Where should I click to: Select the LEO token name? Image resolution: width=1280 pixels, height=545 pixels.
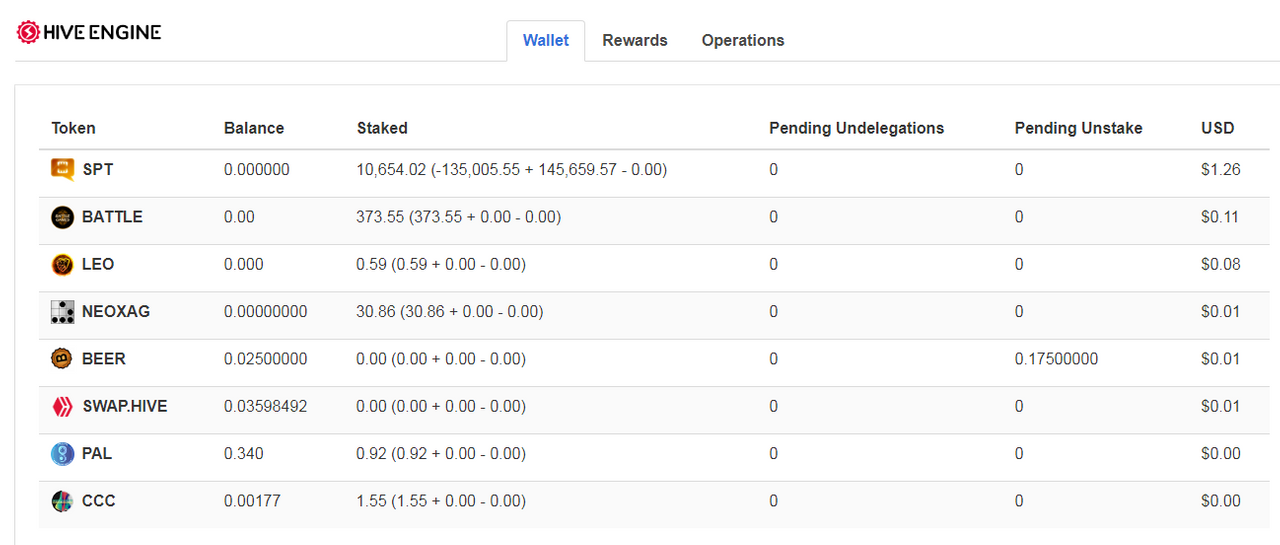pyautogui.click(x=98, y=264)
